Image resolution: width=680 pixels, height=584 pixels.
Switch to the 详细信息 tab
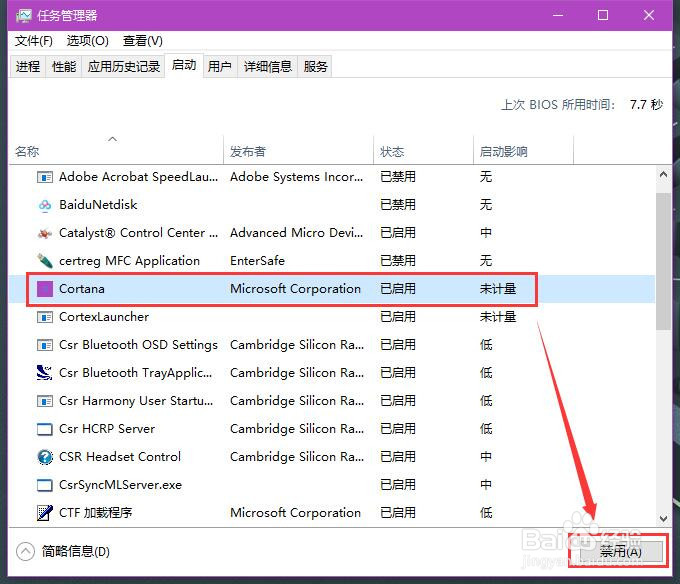(268, 66)
